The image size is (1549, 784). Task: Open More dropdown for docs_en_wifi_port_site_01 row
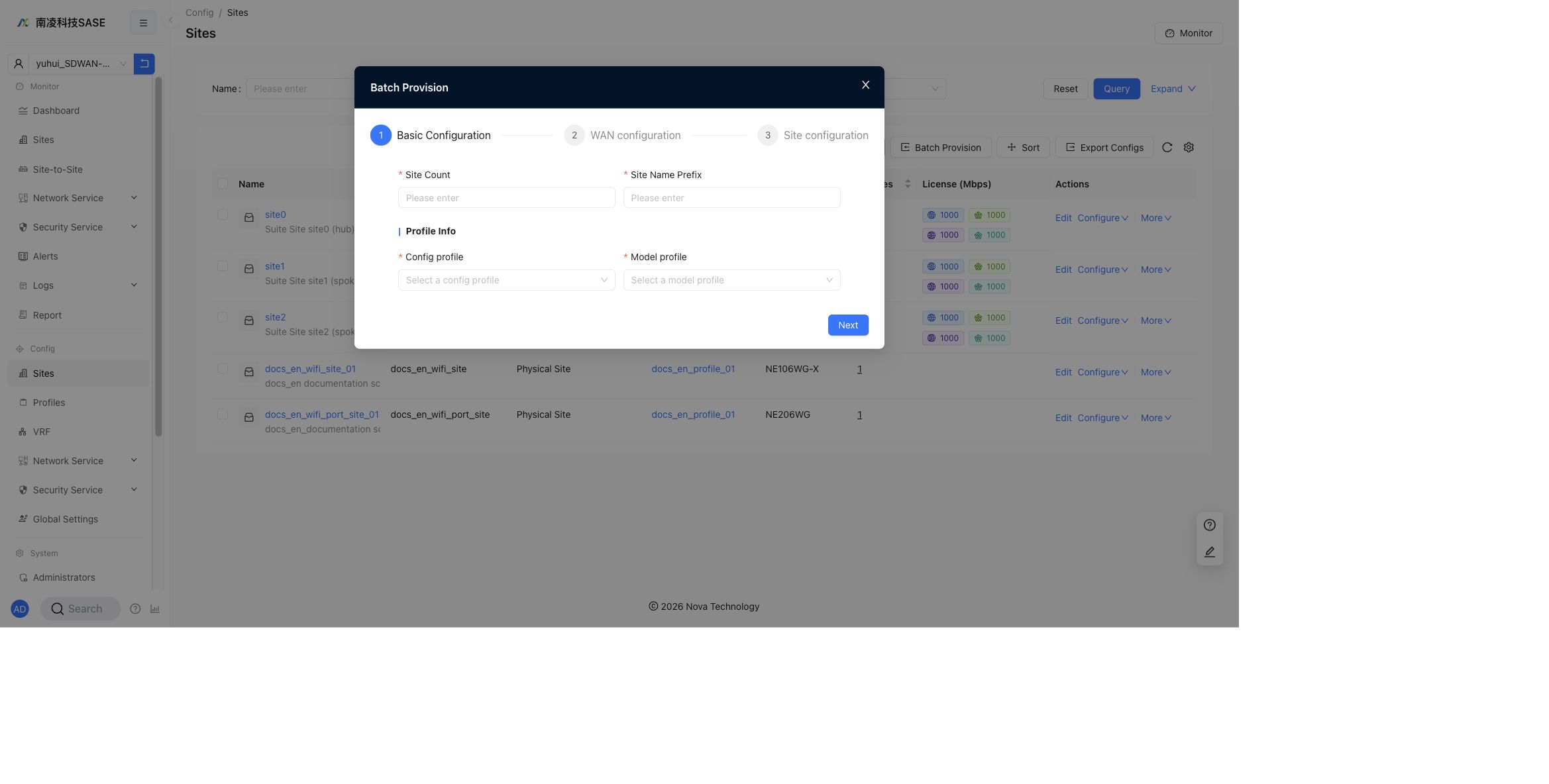point(1156,418)
